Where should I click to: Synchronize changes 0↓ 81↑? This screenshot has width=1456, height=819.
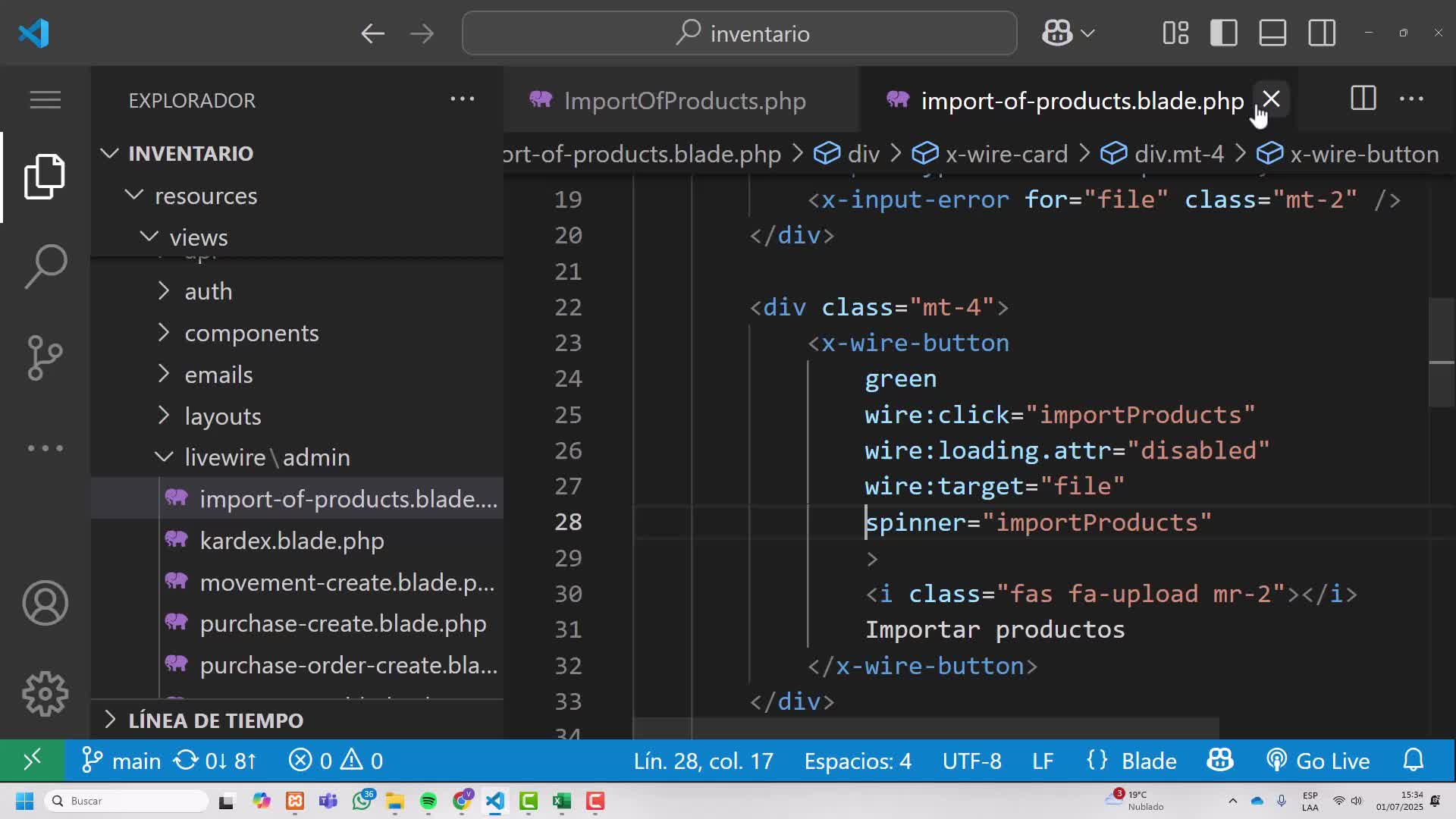(x=215, y=760)
